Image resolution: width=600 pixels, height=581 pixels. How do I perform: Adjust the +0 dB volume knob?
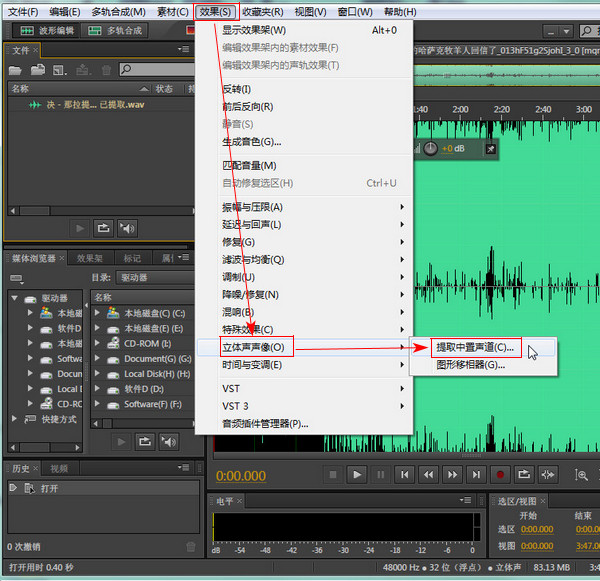coord(430,149)
